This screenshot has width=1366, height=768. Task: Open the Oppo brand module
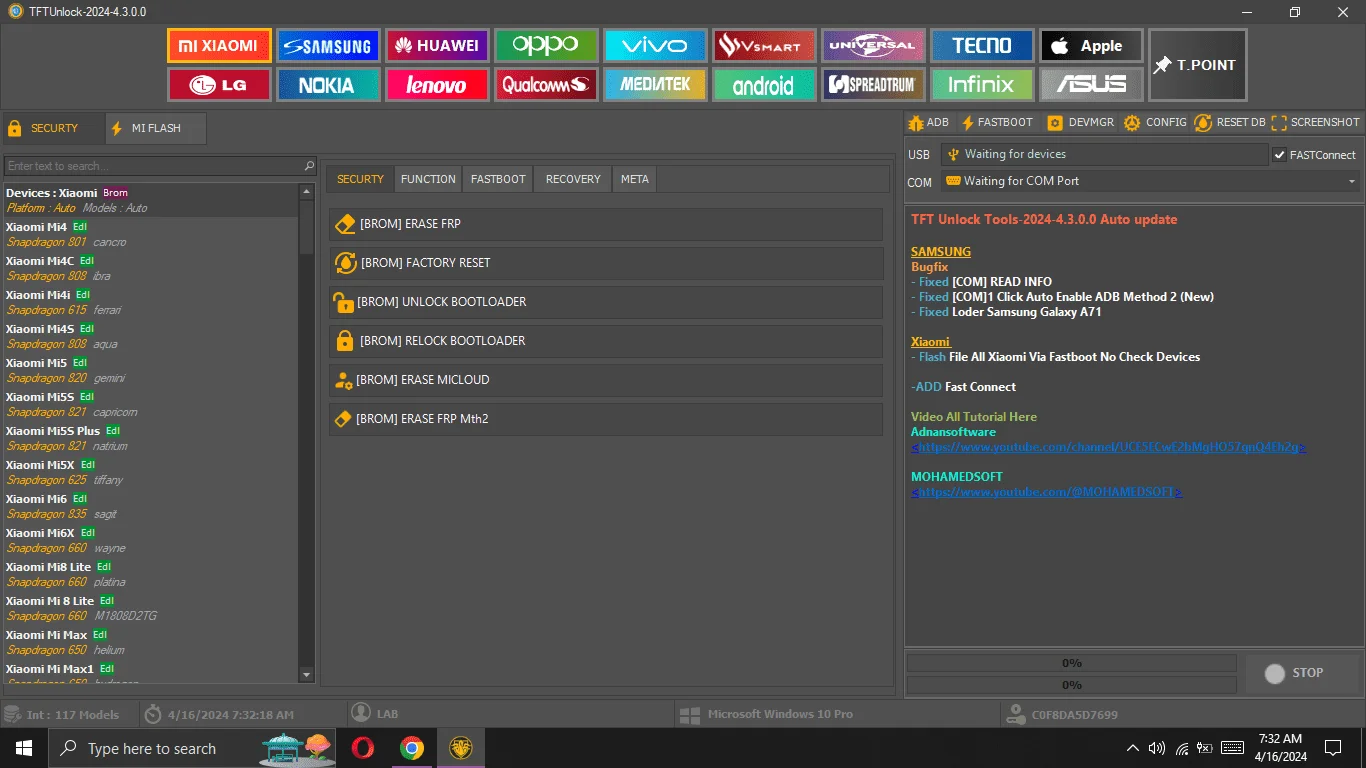(x=545, y=46)
